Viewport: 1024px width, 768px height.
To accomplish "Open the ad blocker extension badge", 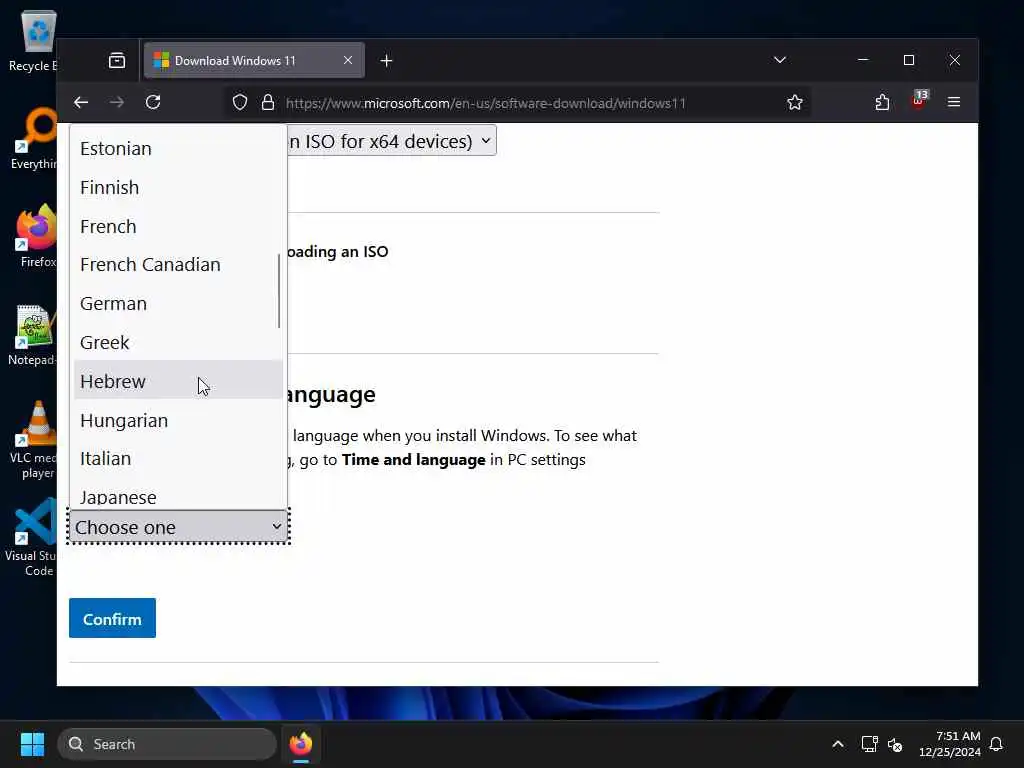I will coord(919,100).
